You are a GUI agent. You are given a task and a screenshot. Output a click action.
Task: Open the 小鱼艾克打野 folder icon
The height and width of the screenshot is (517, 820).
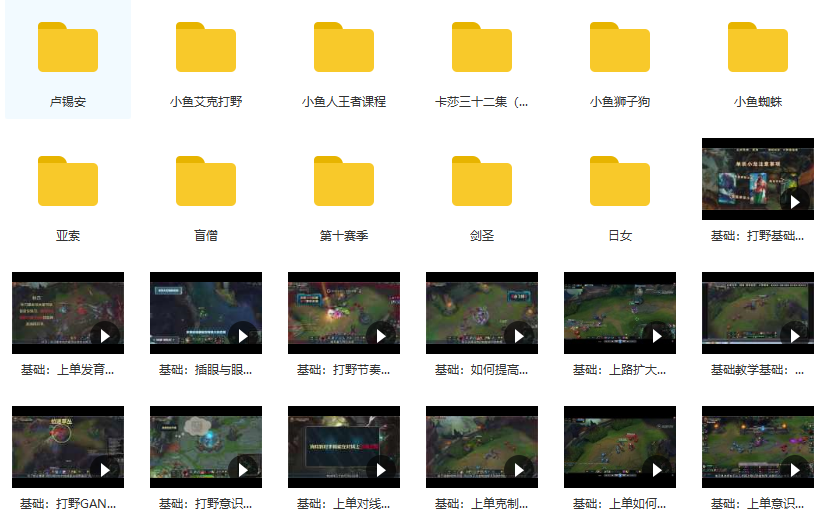pos(206,47)
